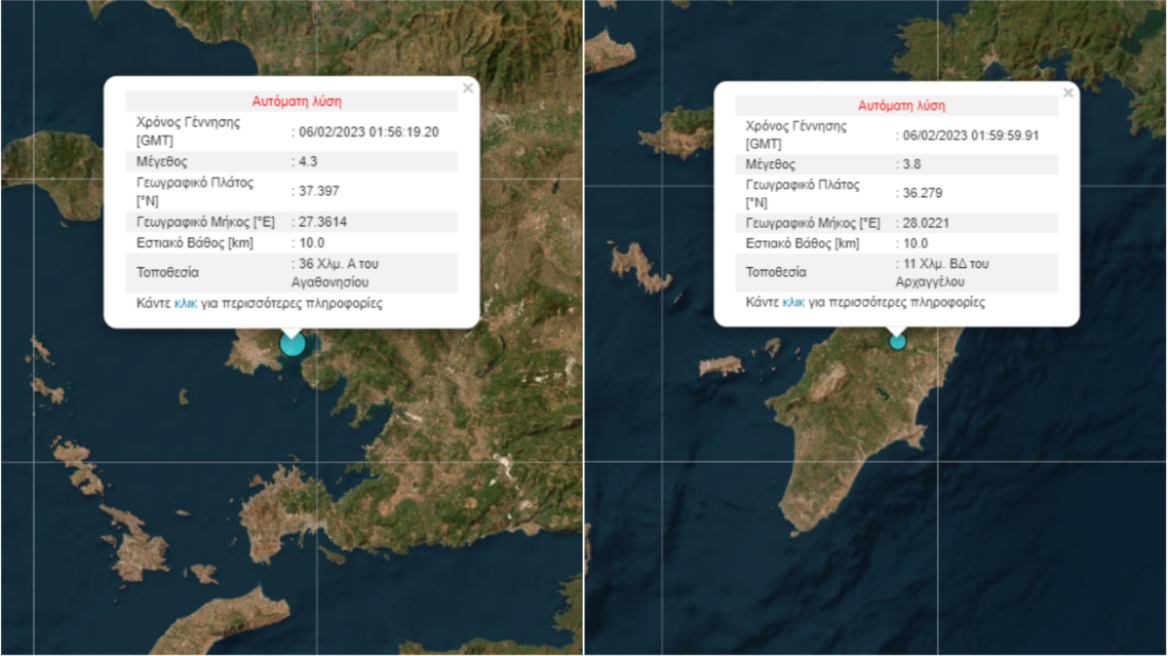The image size is (1168, 656).
Task: Select location text '36 Χλμ. Α του Αγαθονησίου'
Action: (335, 273)
